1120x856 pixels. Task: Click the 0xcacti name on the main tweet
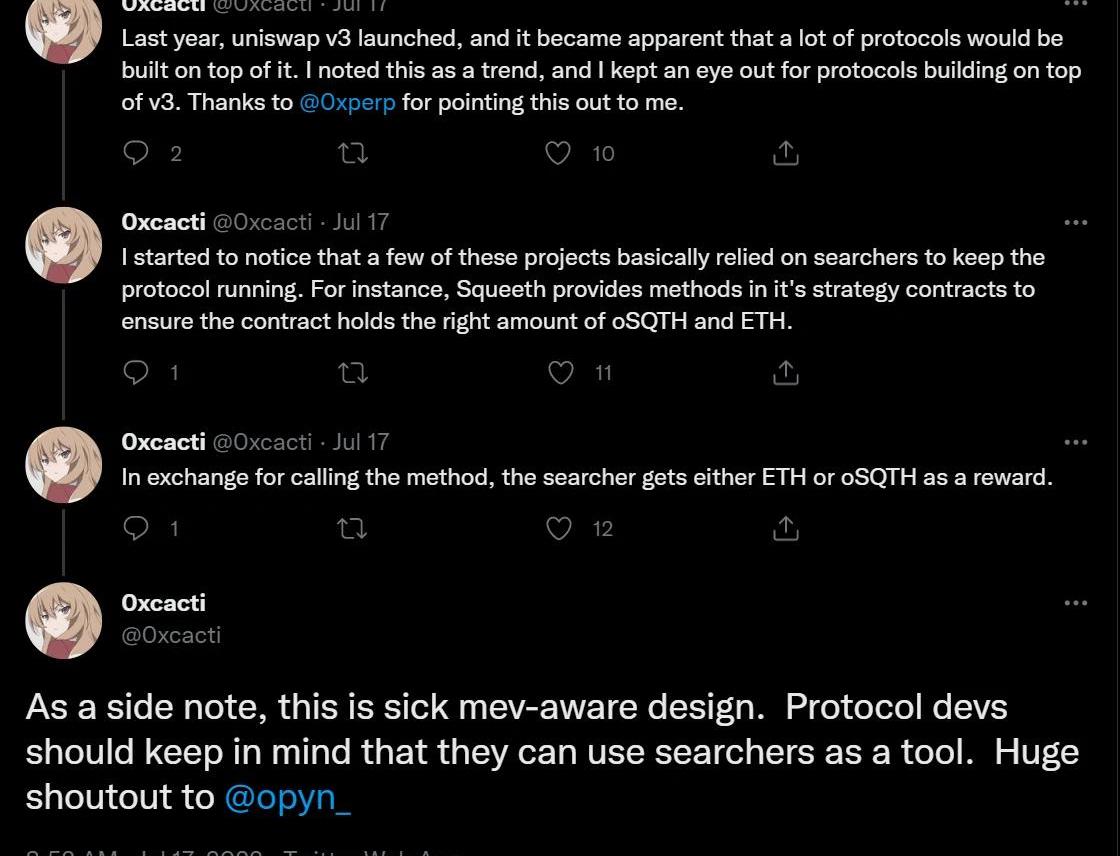[x=163, y=603]
